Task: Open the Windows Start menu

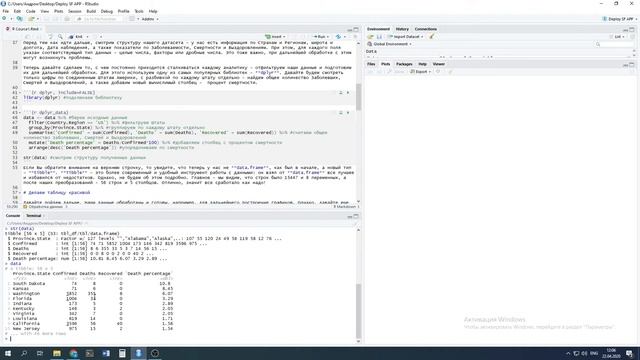Action: (8, 353)
